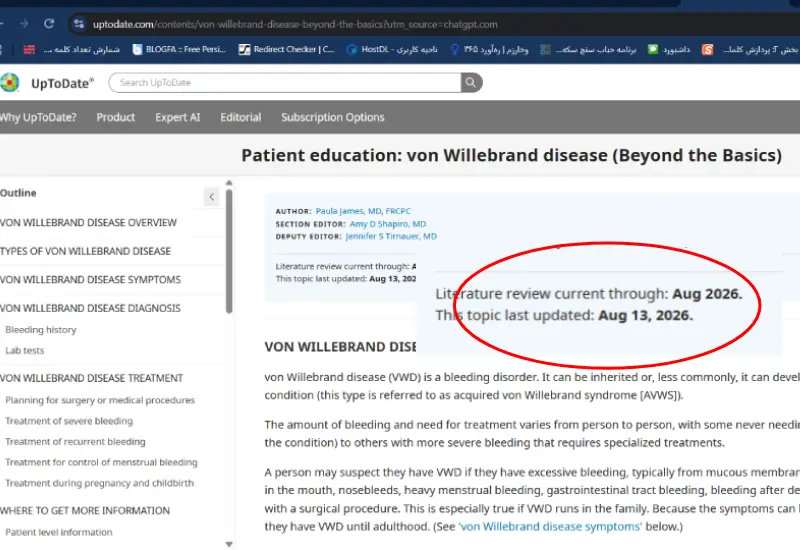The width and height of the screenshot is (800, 550).
Task: Jump to Von Willebrand Disease Overview
Action: pyautogui.click(x=88, y=222)
